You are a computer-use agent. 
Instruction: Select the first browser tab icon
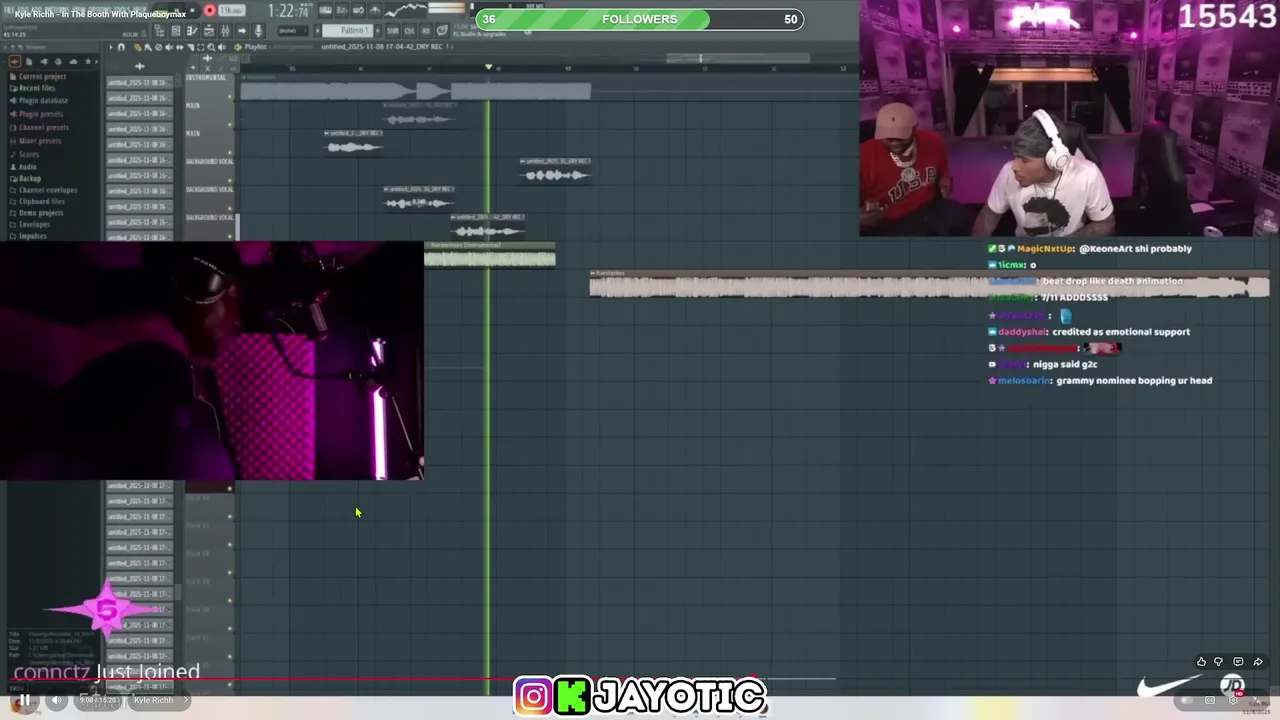click(15, 61)
